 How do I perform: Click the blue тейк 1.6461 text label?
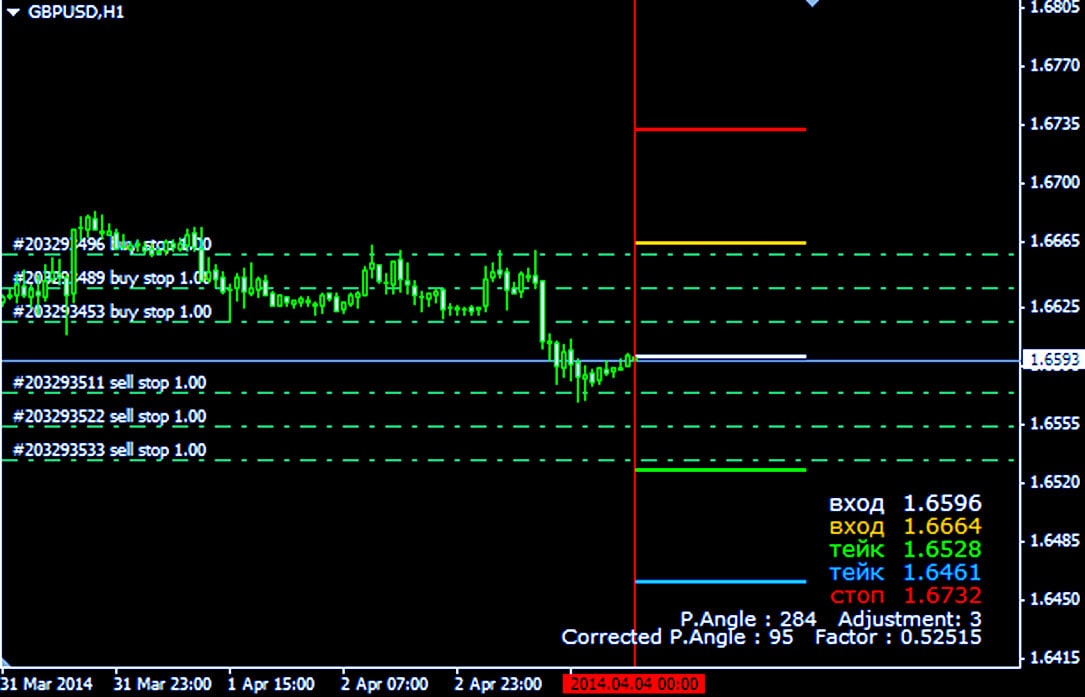(x=905, y=573)
